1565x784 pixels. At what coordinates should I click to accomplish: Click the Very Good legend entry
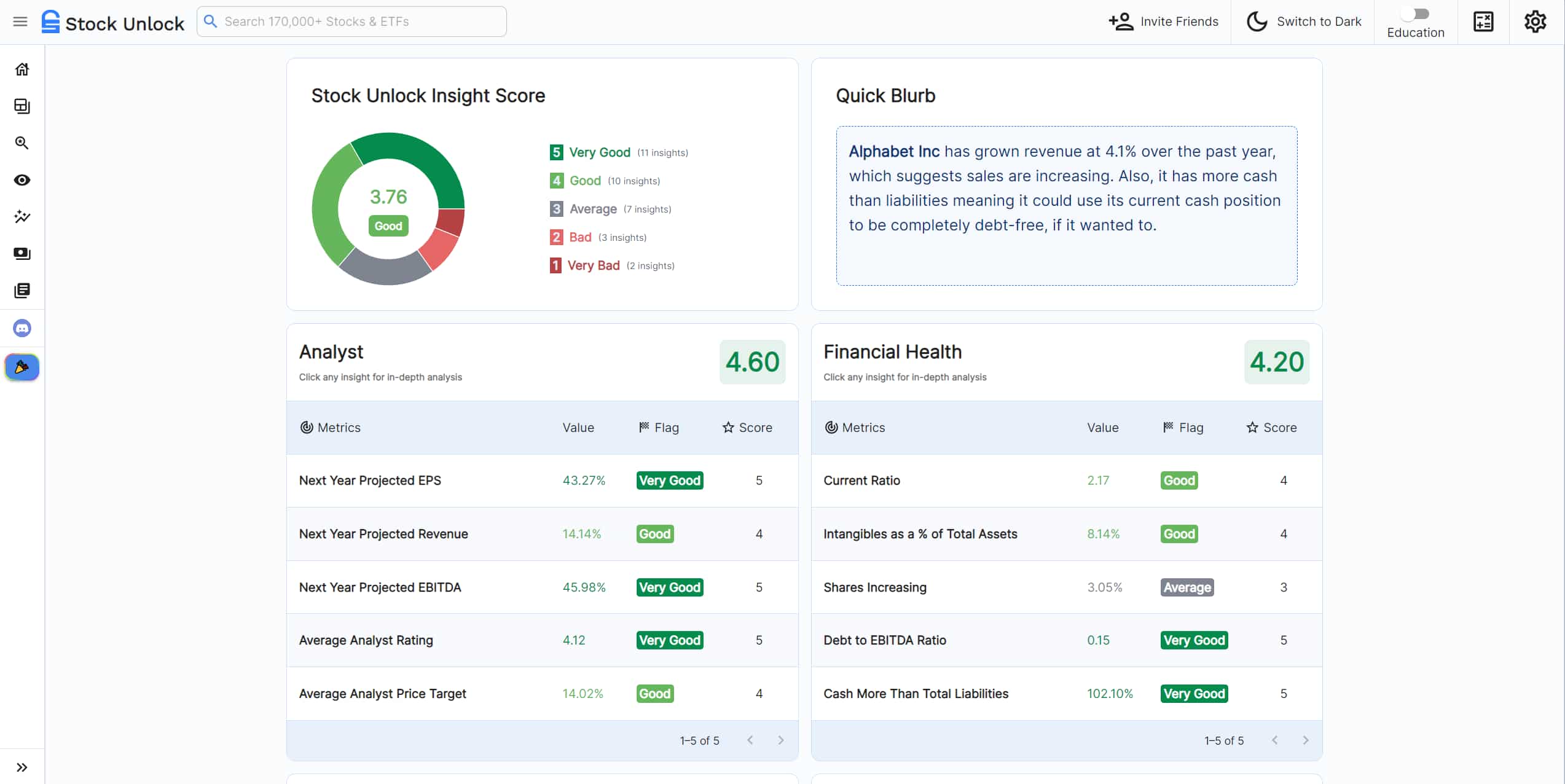click(619, 152)
